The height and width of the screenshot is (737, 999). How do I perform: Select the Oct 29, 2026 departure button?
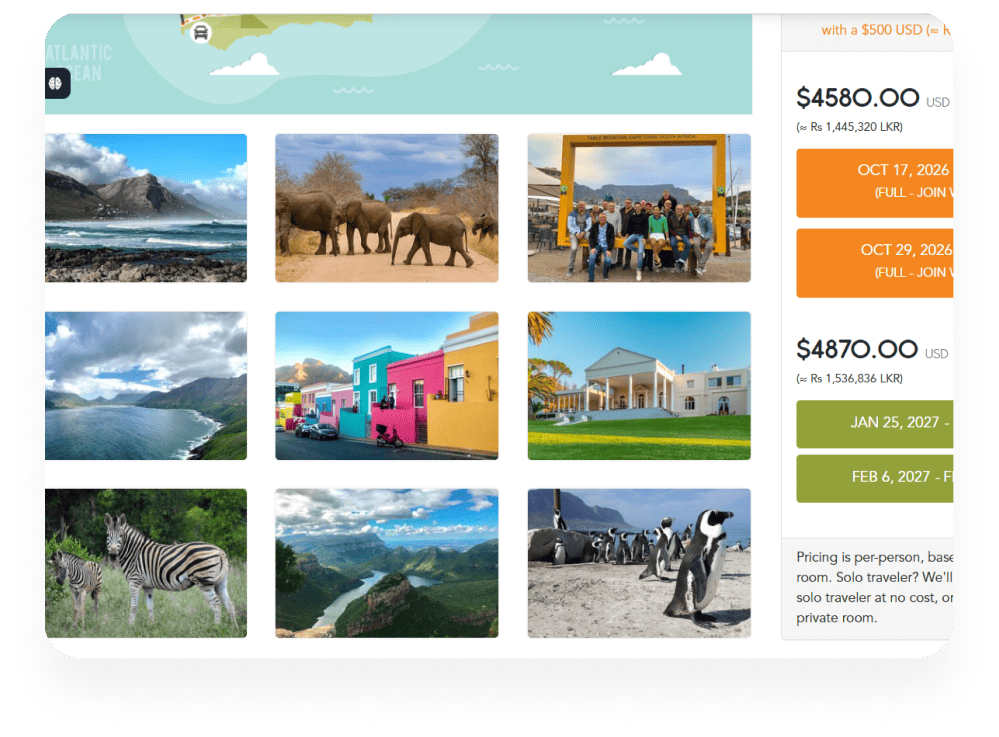point(875,262)
